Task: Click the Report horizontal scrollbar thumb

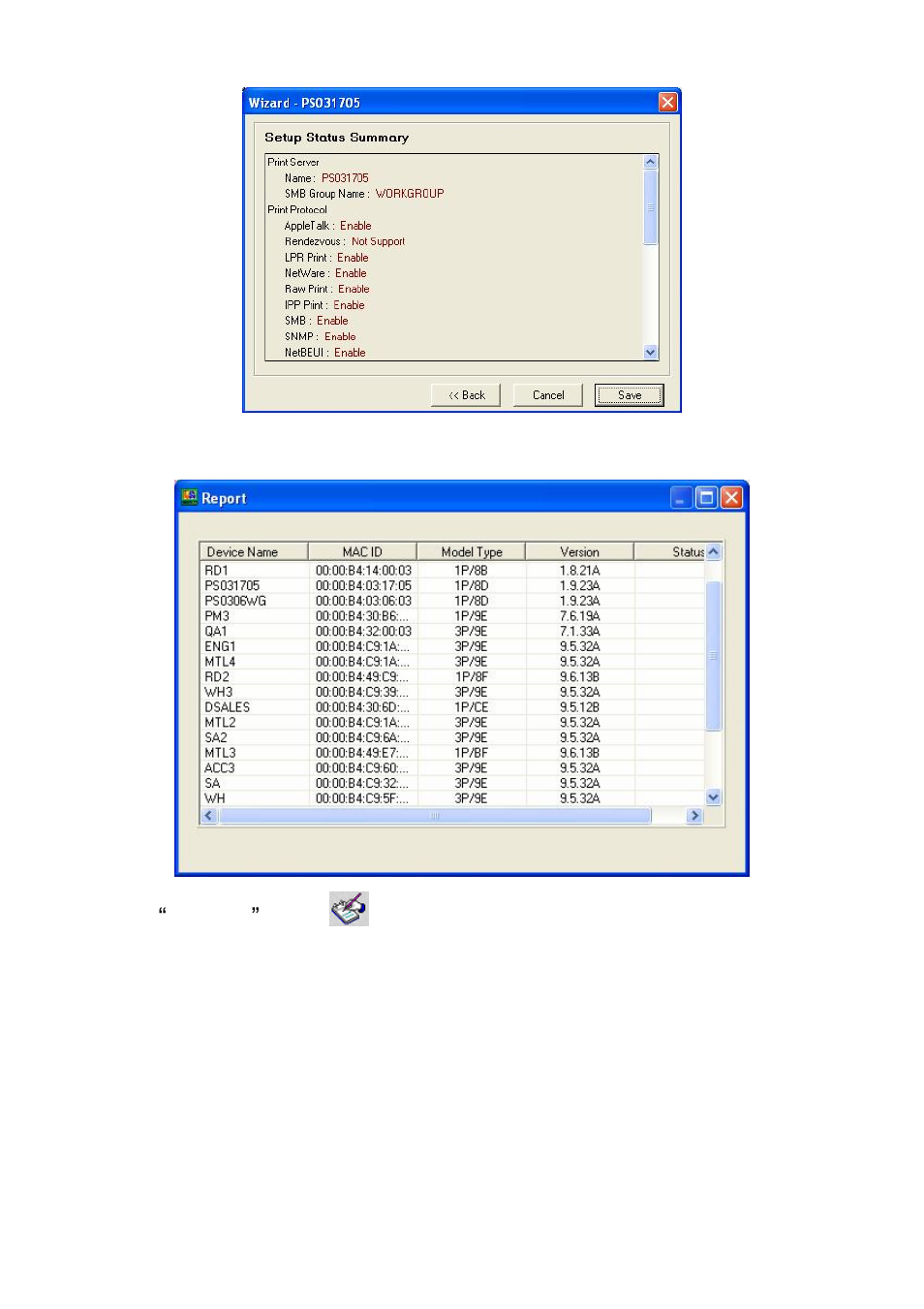Action: point(435,816)
